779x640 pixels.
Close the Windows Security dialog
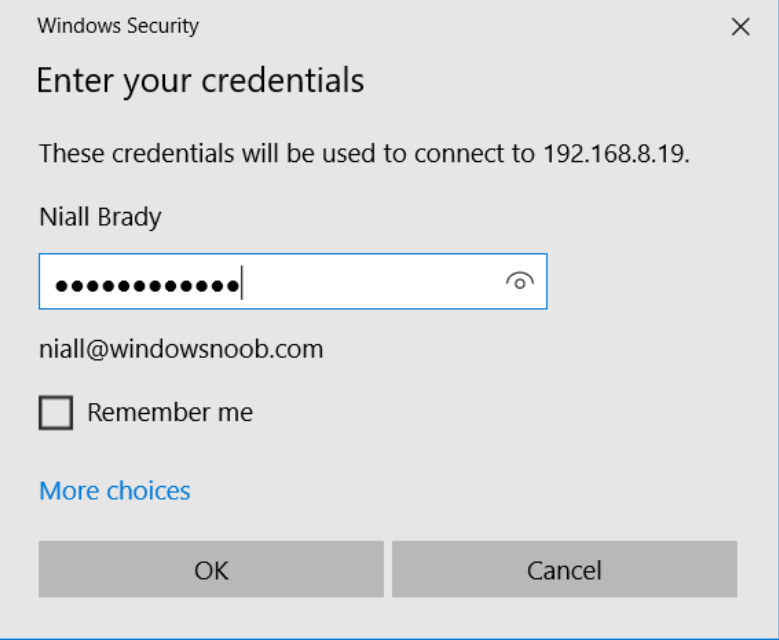[x=740, y=27]
